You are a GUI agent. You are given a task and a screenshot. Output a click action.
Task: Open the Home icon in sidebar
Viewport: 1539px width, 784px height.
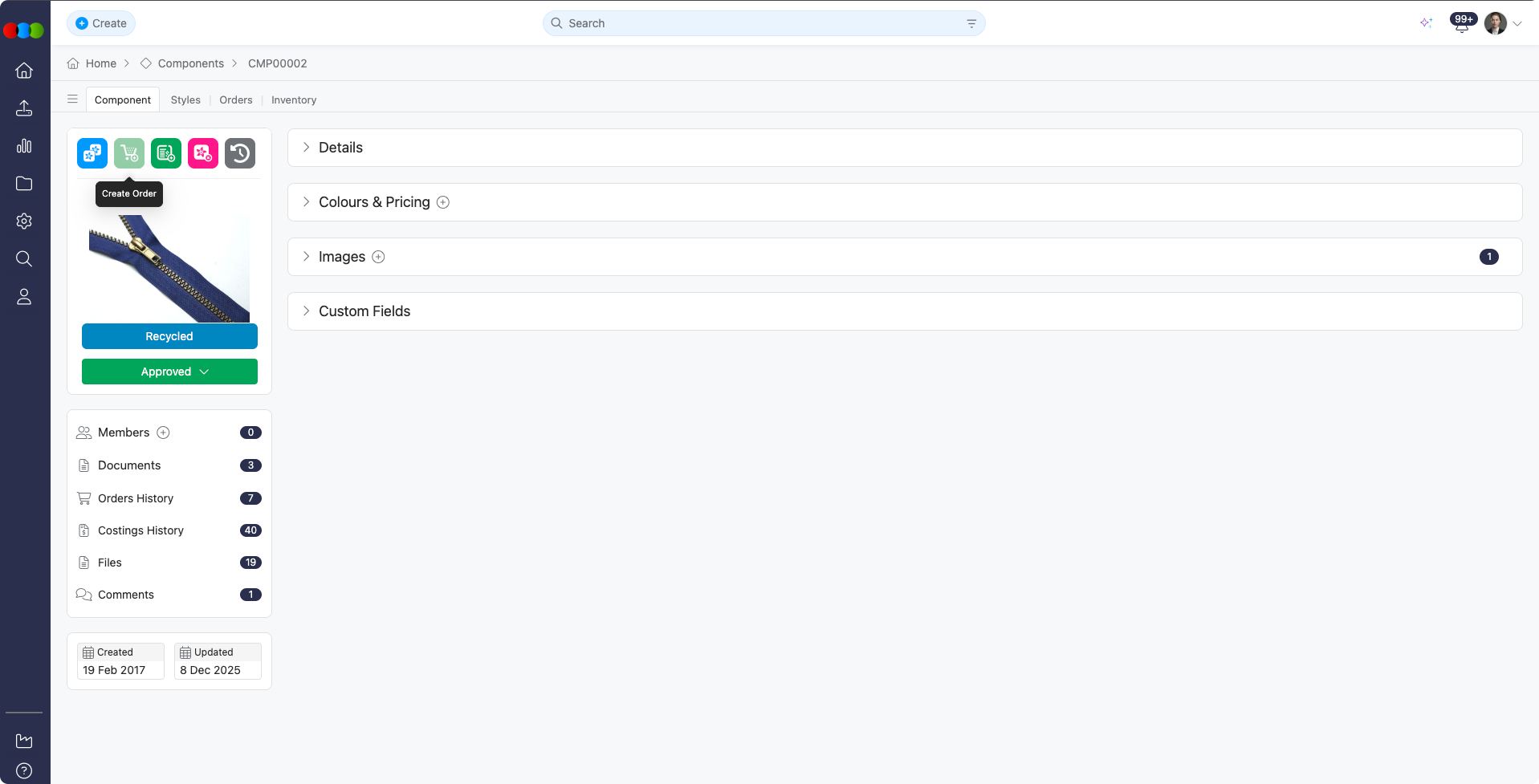tap(24, 71)
